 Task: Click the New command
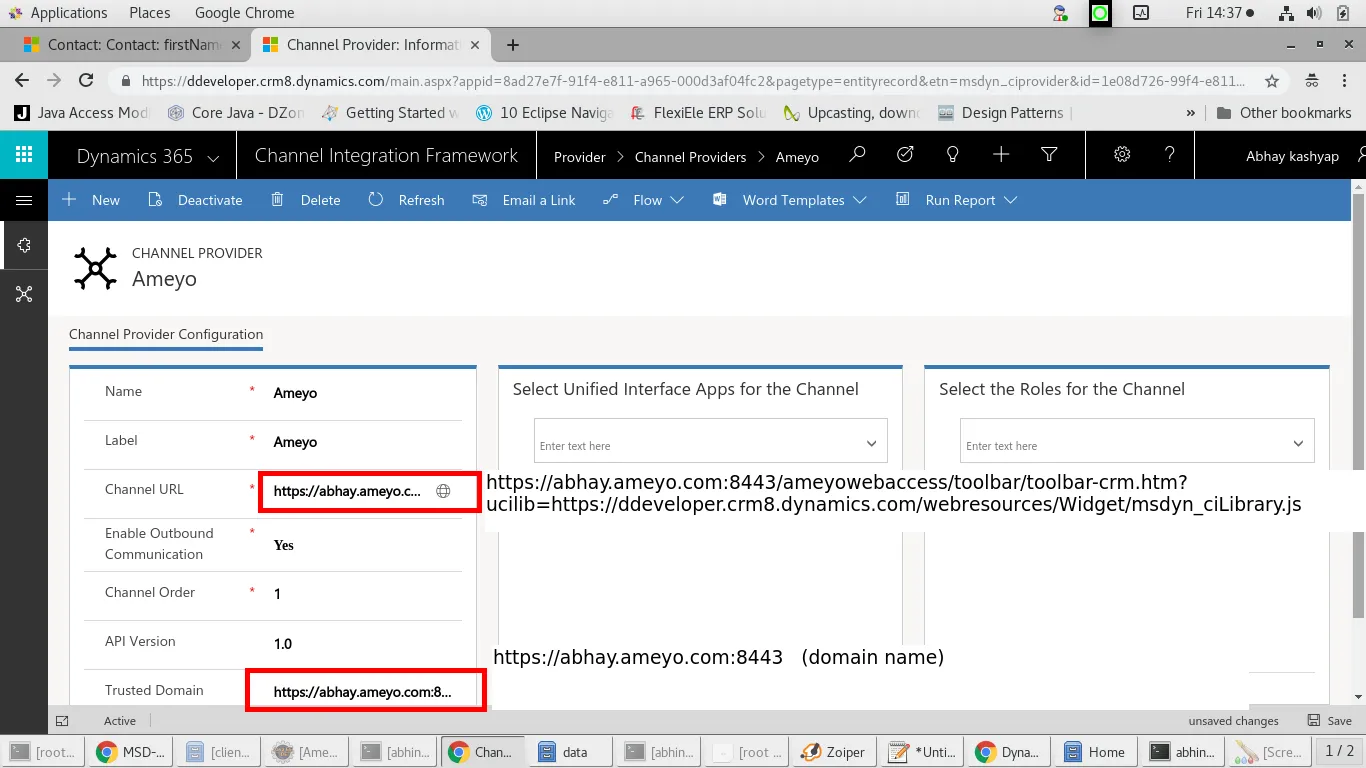(91, 200)
